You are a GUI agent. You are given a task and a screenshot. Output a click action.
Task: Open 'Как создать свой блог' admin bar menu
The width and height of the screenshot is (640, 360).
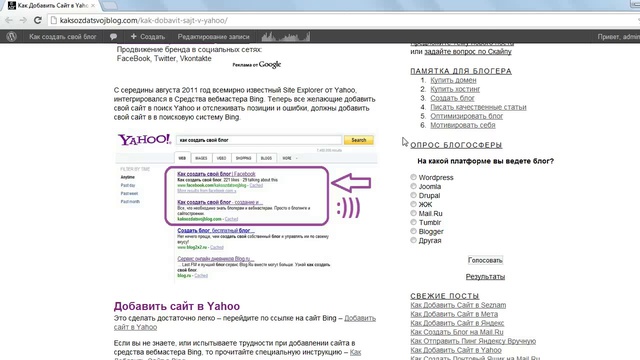62,37
